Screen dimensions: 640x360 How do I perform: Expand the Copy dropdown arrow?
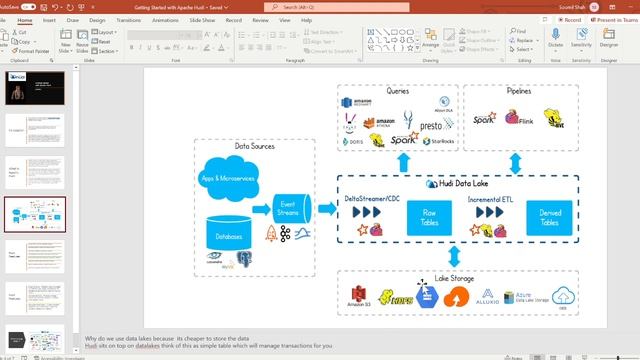35,42
